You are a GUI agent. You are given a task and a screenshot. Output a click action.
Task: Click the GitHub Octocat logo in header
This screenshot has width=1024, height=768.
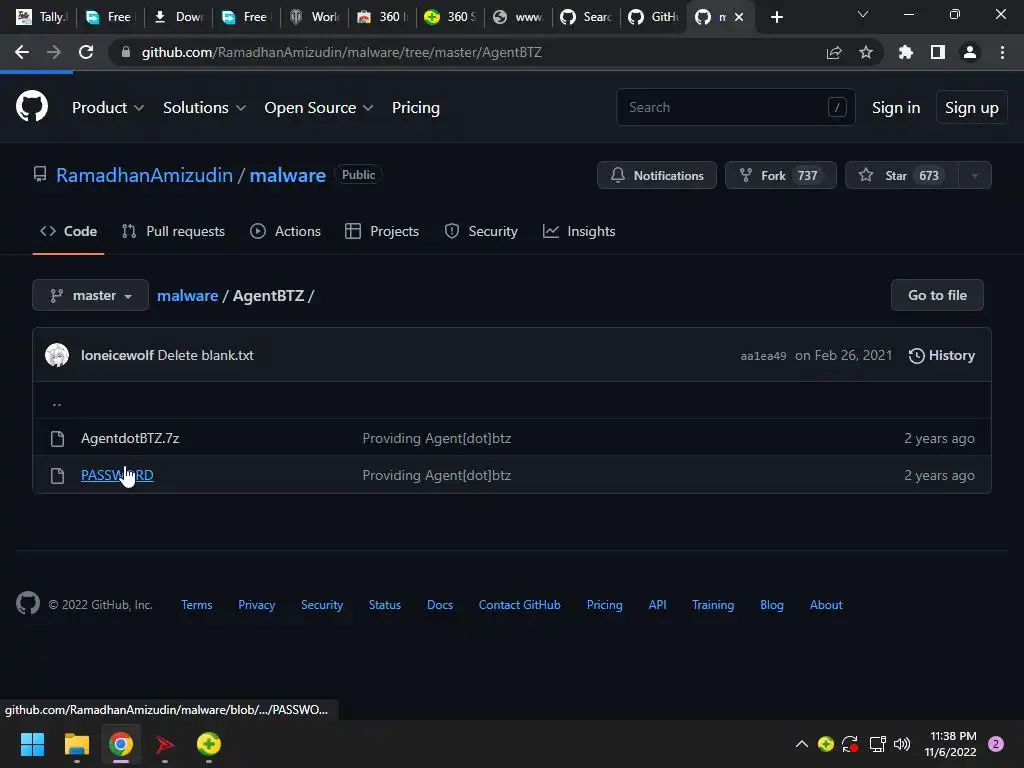(31, 106)
